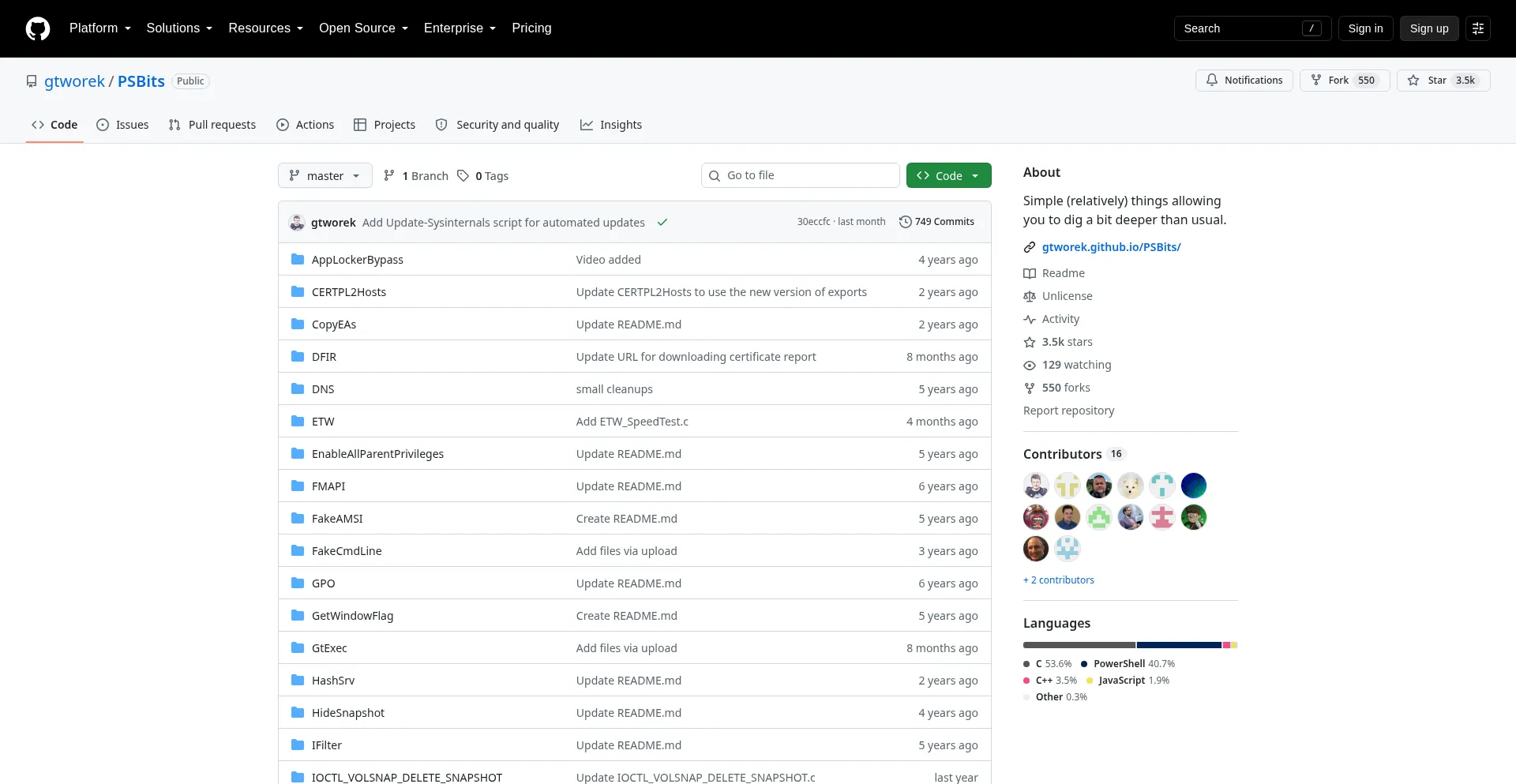Click the Notifications button
This screenshot has width=1516, height=784.
(x=1244, y=81)
